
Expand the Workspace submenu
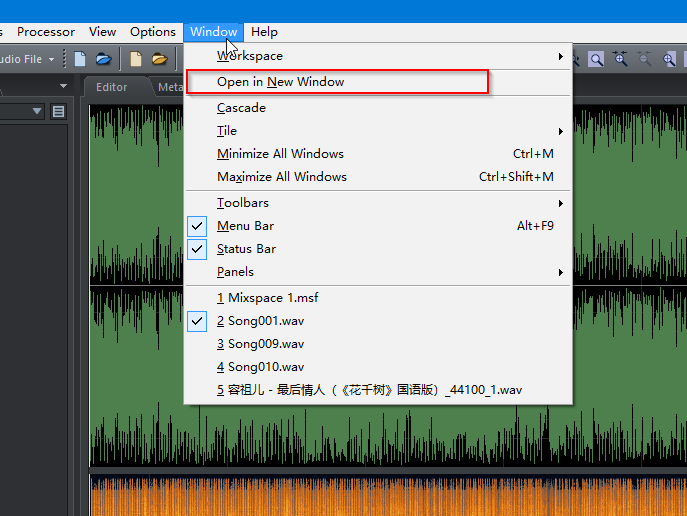coord(250,56)
